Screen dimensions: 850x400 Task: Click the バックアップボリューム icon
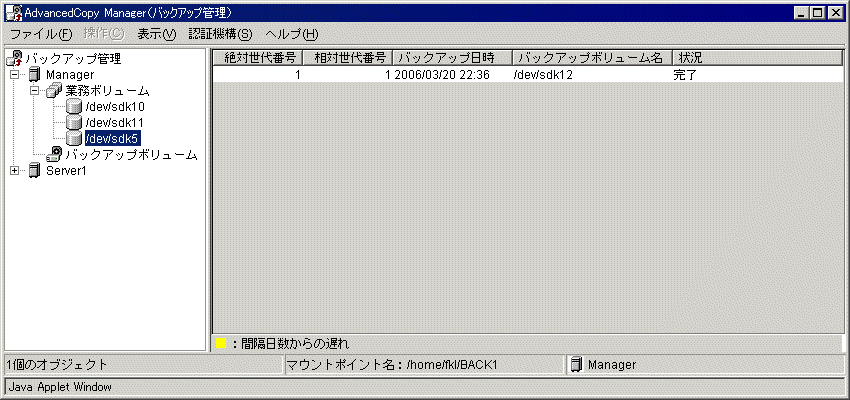[x=54, y=154]
